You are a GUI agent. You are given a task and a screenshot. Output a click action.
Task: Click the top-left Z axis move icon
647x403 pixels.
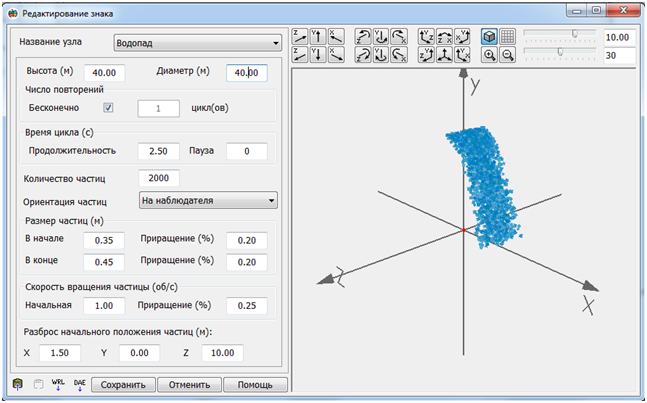299,36
